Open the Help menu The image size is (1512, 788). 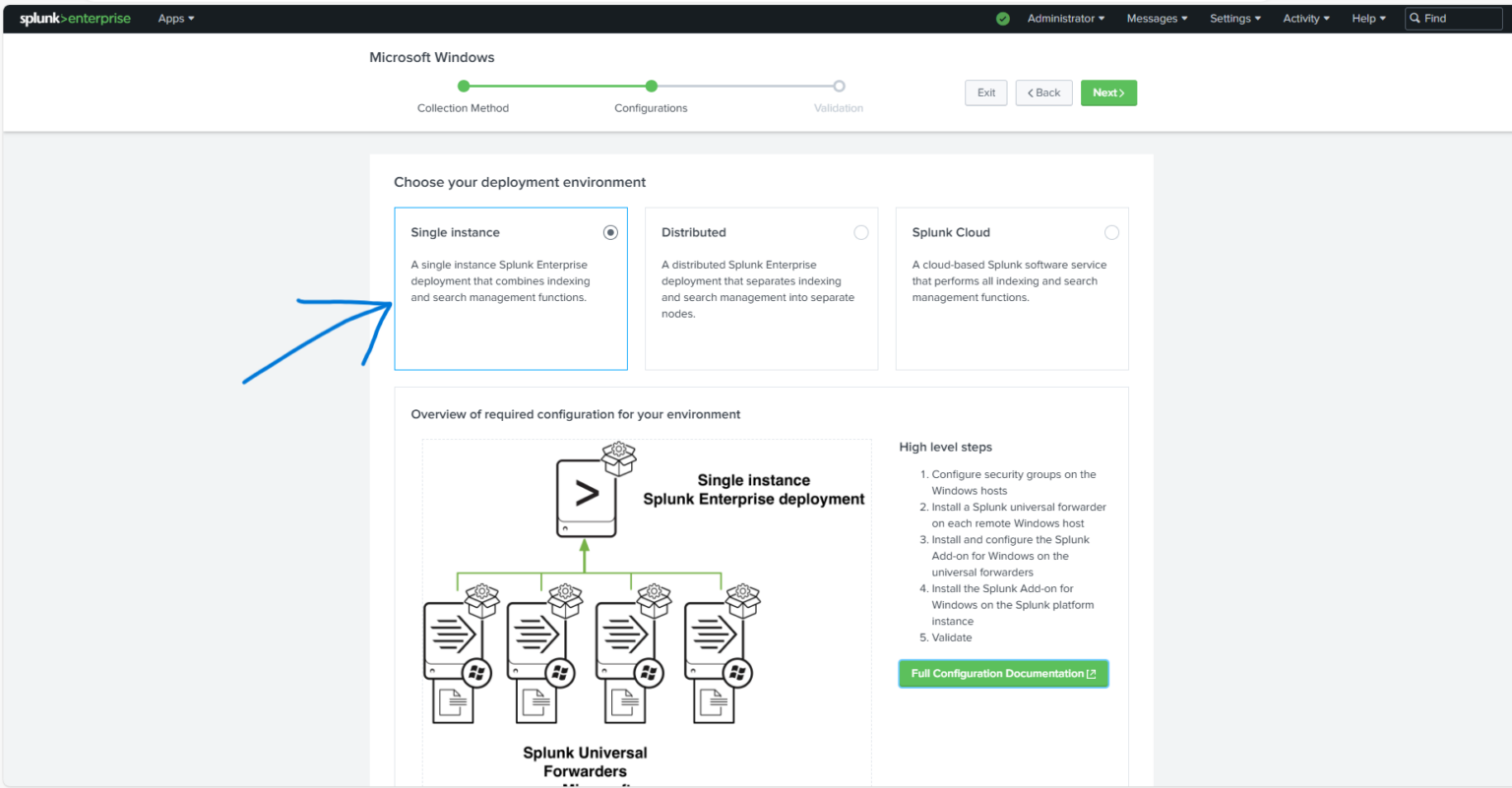1367,18
